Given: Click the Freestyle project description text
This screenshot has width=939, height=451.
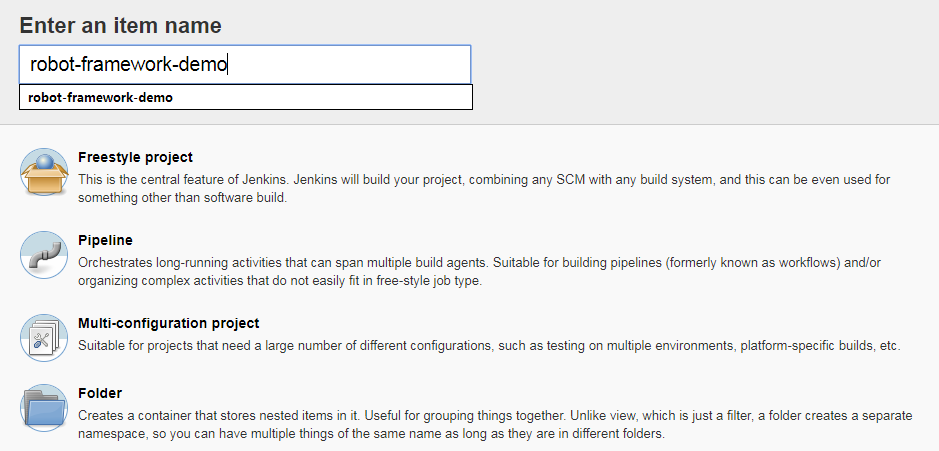Looking at the screenshot, I should (x=484, y=188).
